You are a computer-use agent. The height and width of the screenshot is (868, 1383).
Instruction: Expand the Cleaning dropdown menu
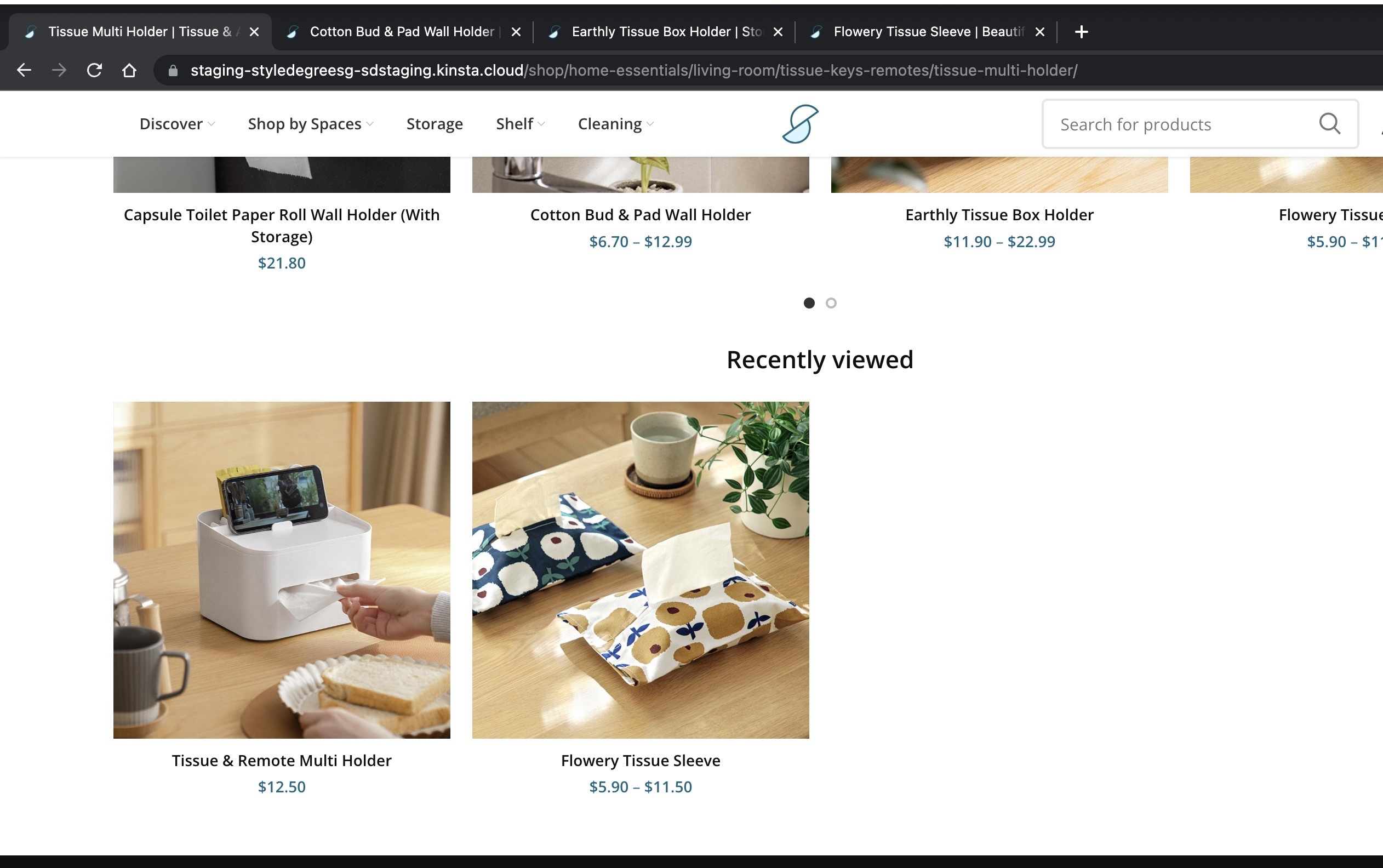615,124
